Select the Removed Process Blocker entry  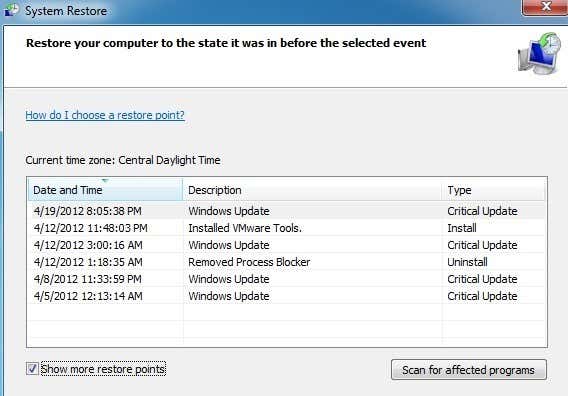pyautogui.click(x=287, y=262)
